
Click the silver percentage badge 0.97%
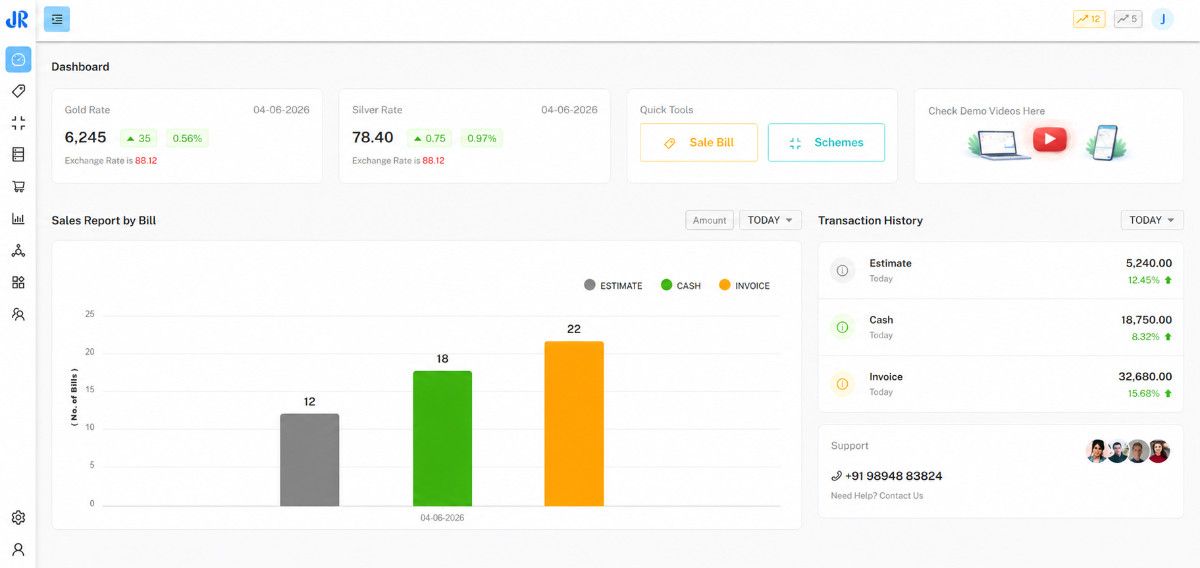[481, 139]
